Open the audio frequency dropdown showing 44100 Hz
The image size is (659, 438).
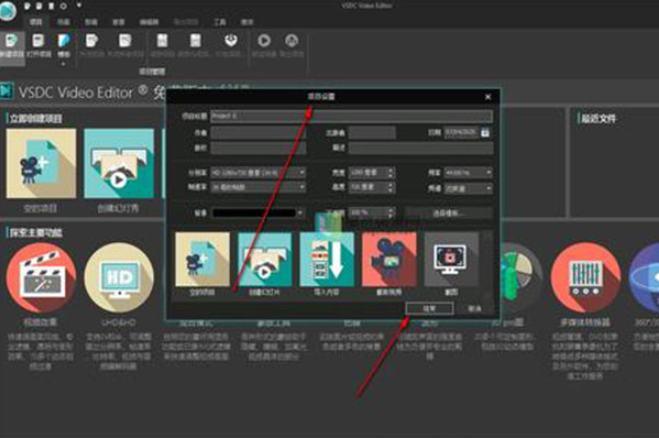point(468,172)
